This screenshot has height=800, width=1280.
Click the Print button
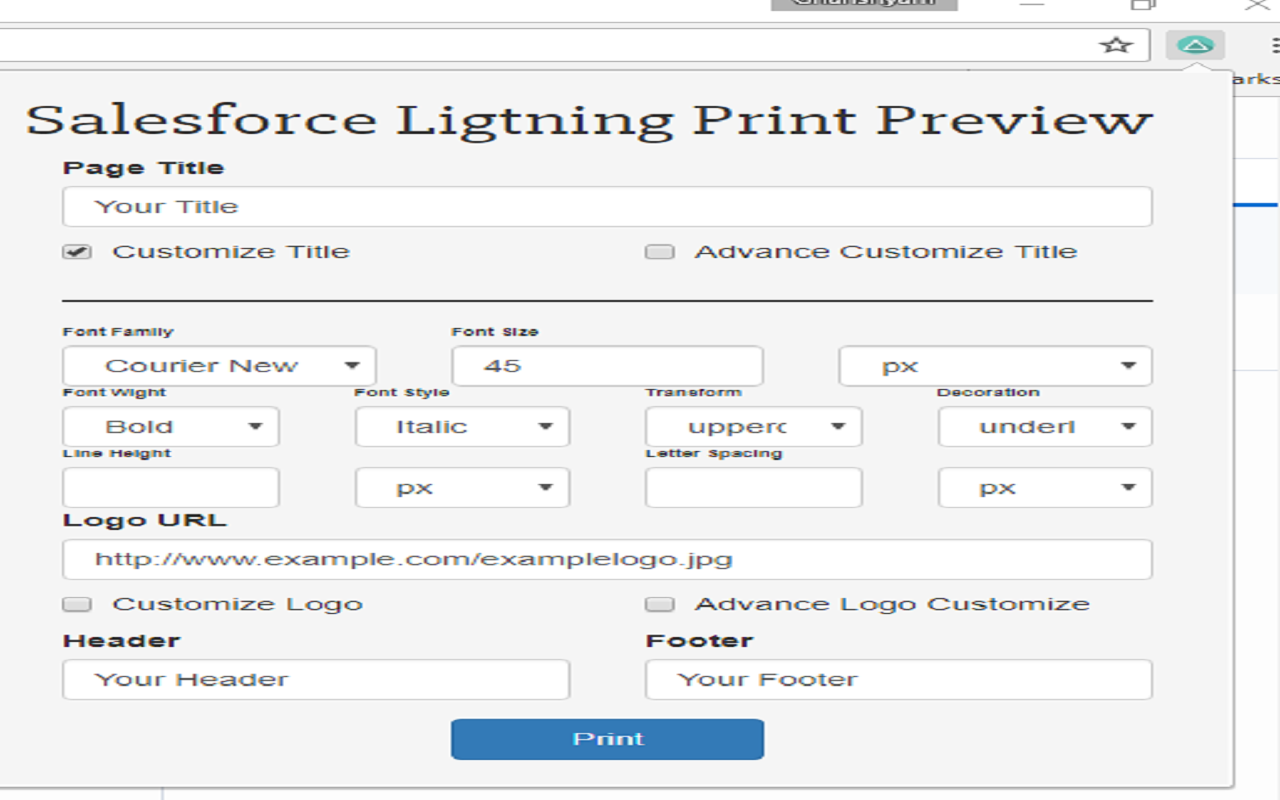[608, 739]
